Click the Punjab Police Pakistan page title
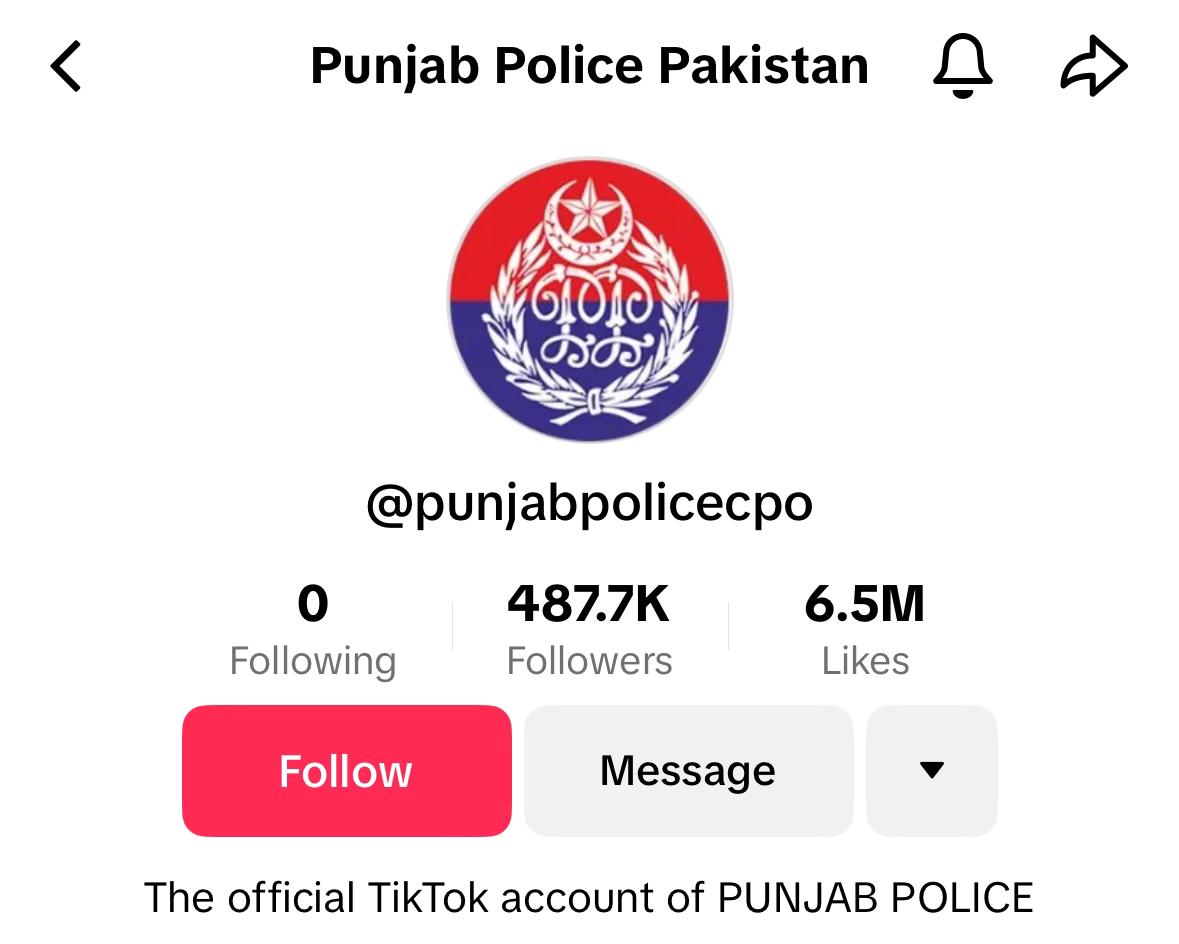Viewport: 1179px width, 944px height. pyautogui.click(x=590, y=66)
